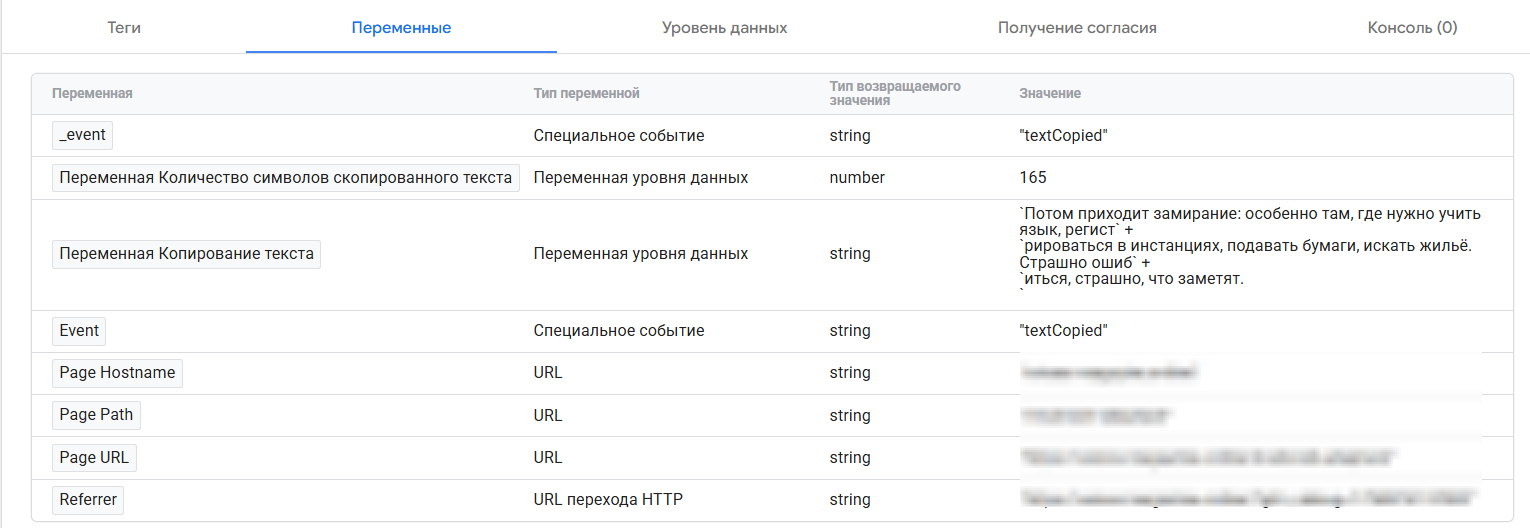Switch to the Теги tab
The image size is (1530, 528).
click(x=124, y=28)
